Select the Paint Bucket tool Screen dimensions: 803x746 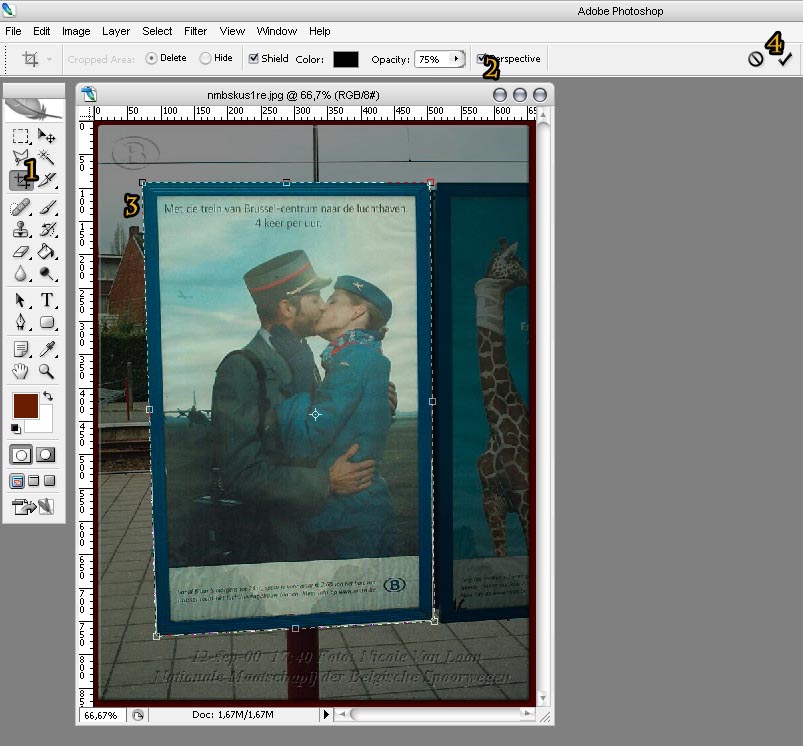tap(47, 251)
